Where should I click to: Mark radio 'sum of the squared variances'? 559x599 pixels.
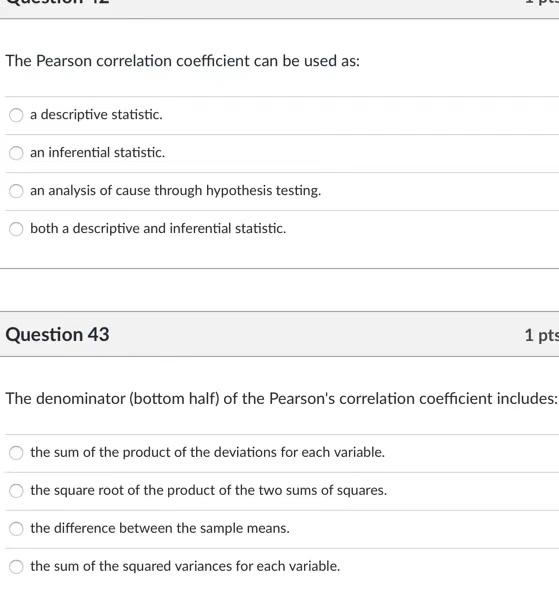[16, 567]
